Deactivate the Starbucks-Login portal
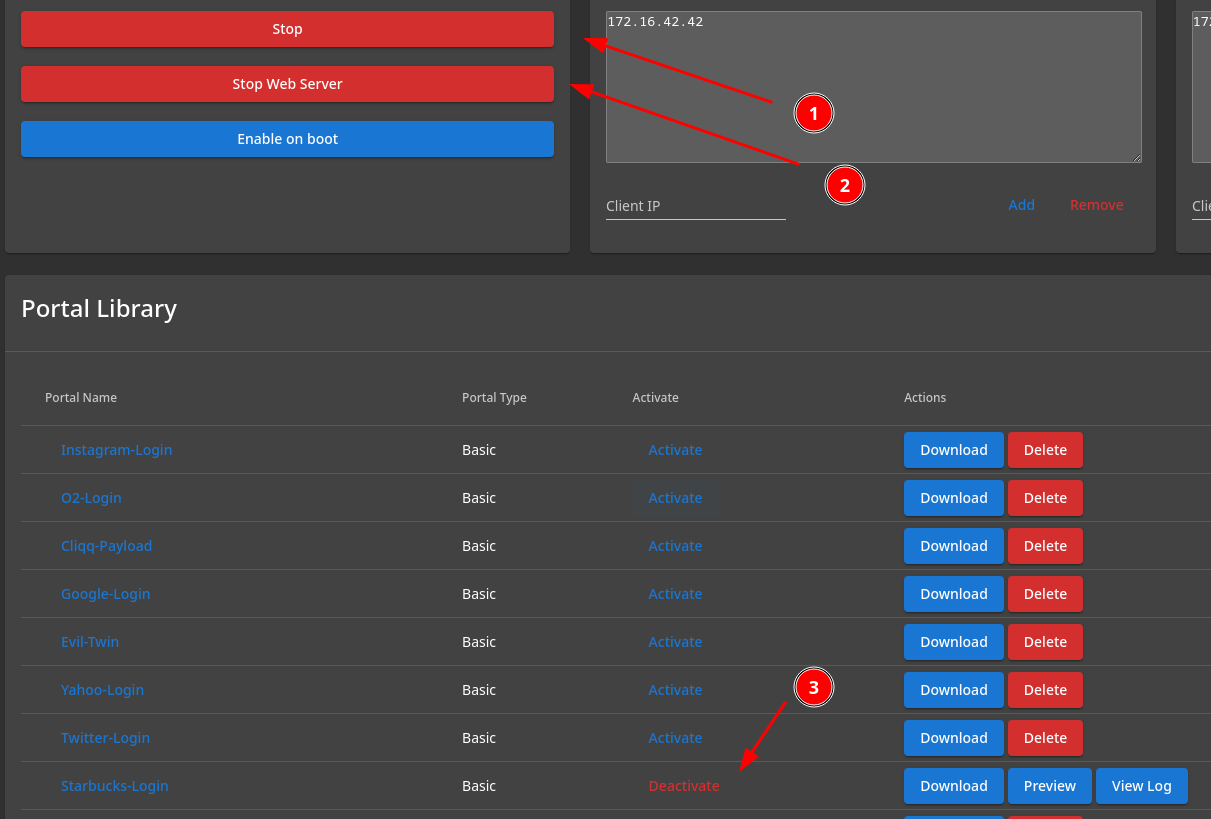 (x=684, y=786)
